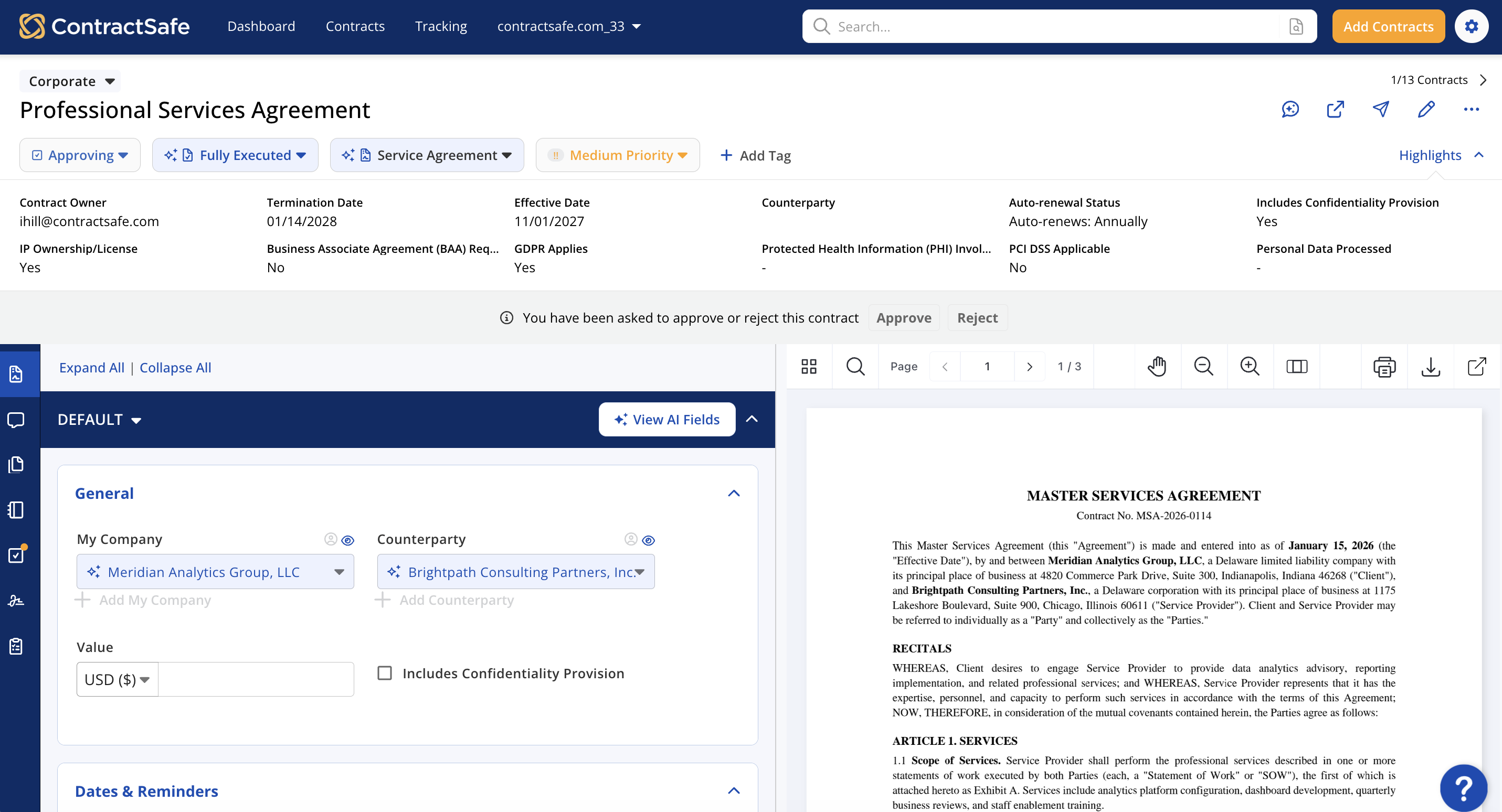This screenshot has width=1502, height=812.
Task: Open the Approving status dropdown
Action: click(80, 155)
